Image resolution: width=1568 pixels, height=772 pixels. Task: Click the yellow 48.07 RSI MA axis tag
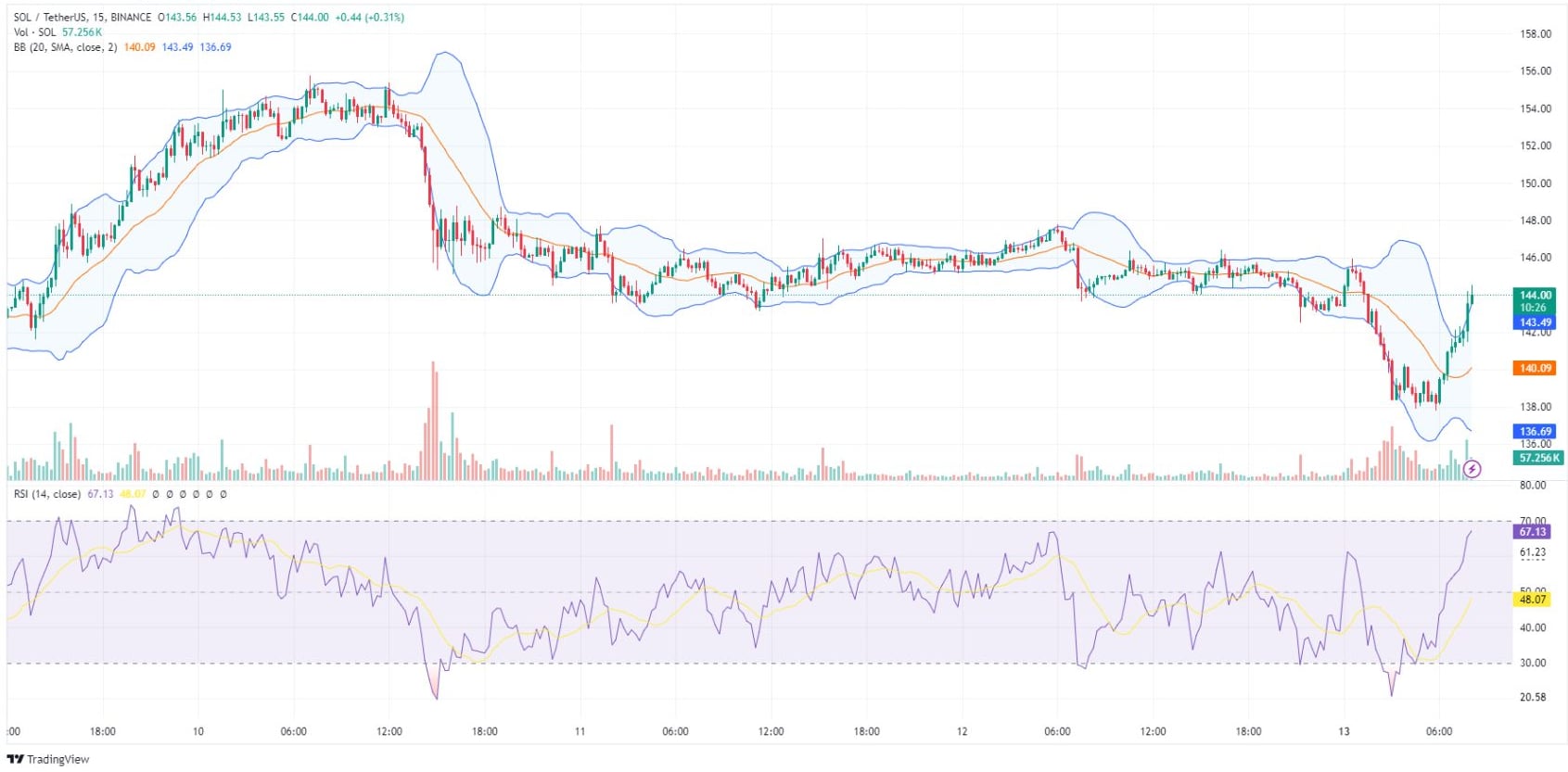point(1533,600)
